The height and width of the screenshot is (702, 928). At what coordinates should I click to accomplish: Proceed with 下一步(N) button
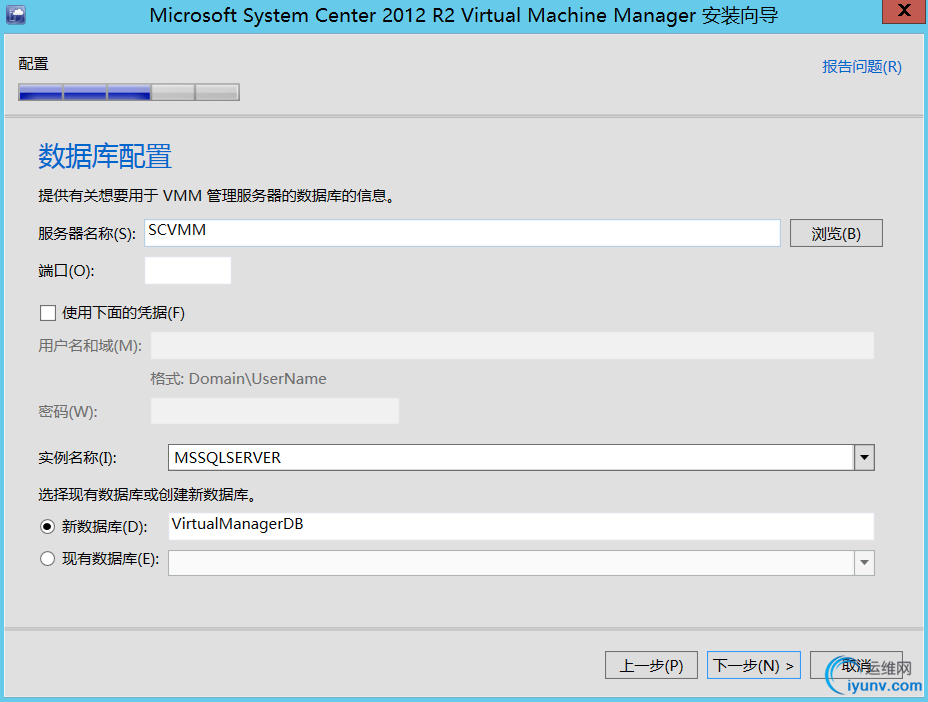754,666
